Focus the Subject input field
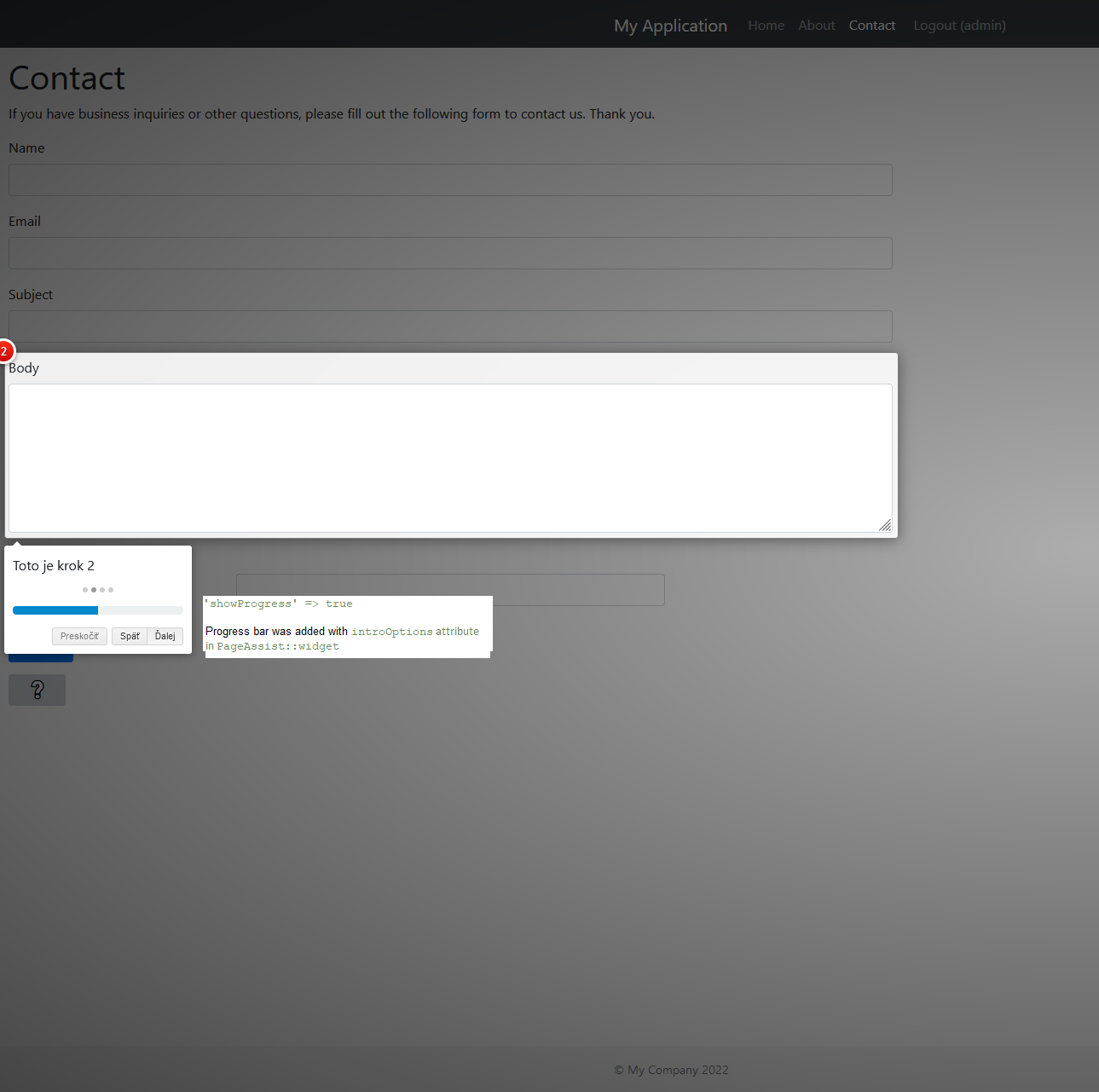This screenshot has width=1099, height=1092. 450,326
